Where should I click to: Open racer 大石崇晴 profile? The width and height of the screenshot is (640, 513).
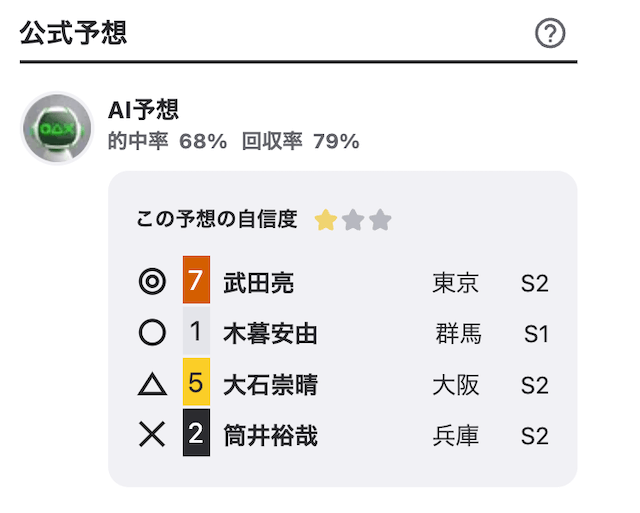(x=270, y=384)
